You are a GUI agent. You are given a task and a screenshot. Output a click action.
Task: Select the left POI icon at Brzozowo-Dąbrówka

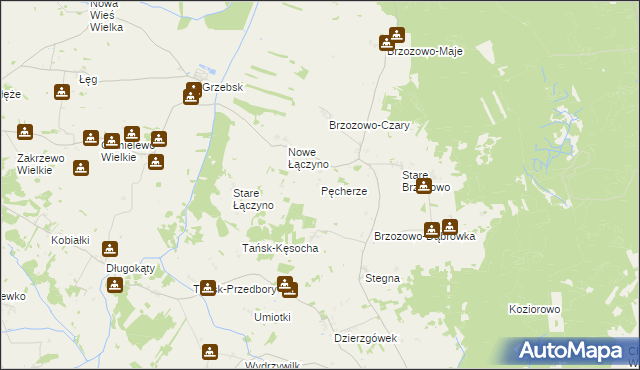(x=432, y=230)
